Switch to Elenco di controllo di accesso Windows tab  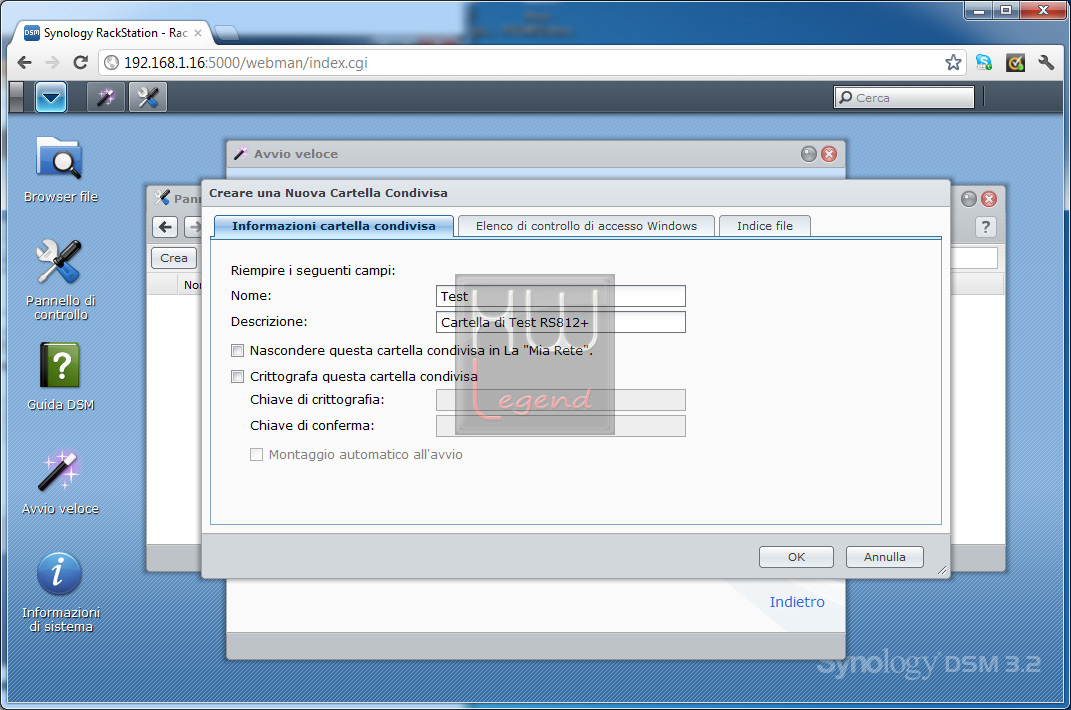pyautogui.click(x=586, y=226)
